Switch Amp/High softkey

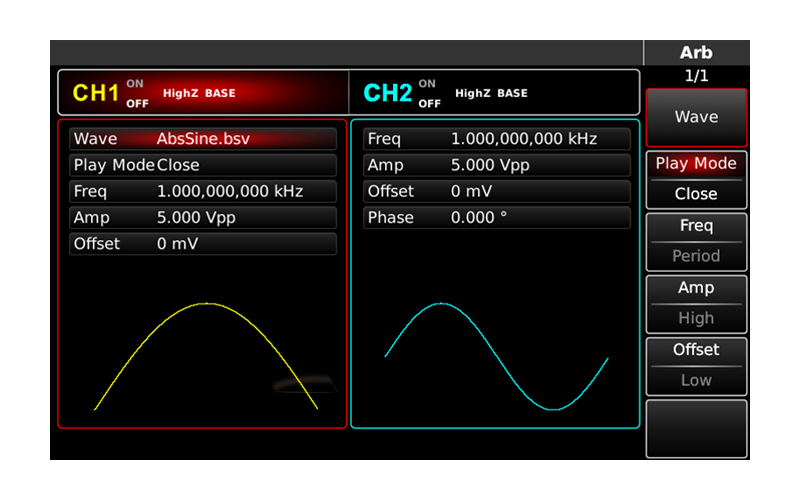[696, 304]
